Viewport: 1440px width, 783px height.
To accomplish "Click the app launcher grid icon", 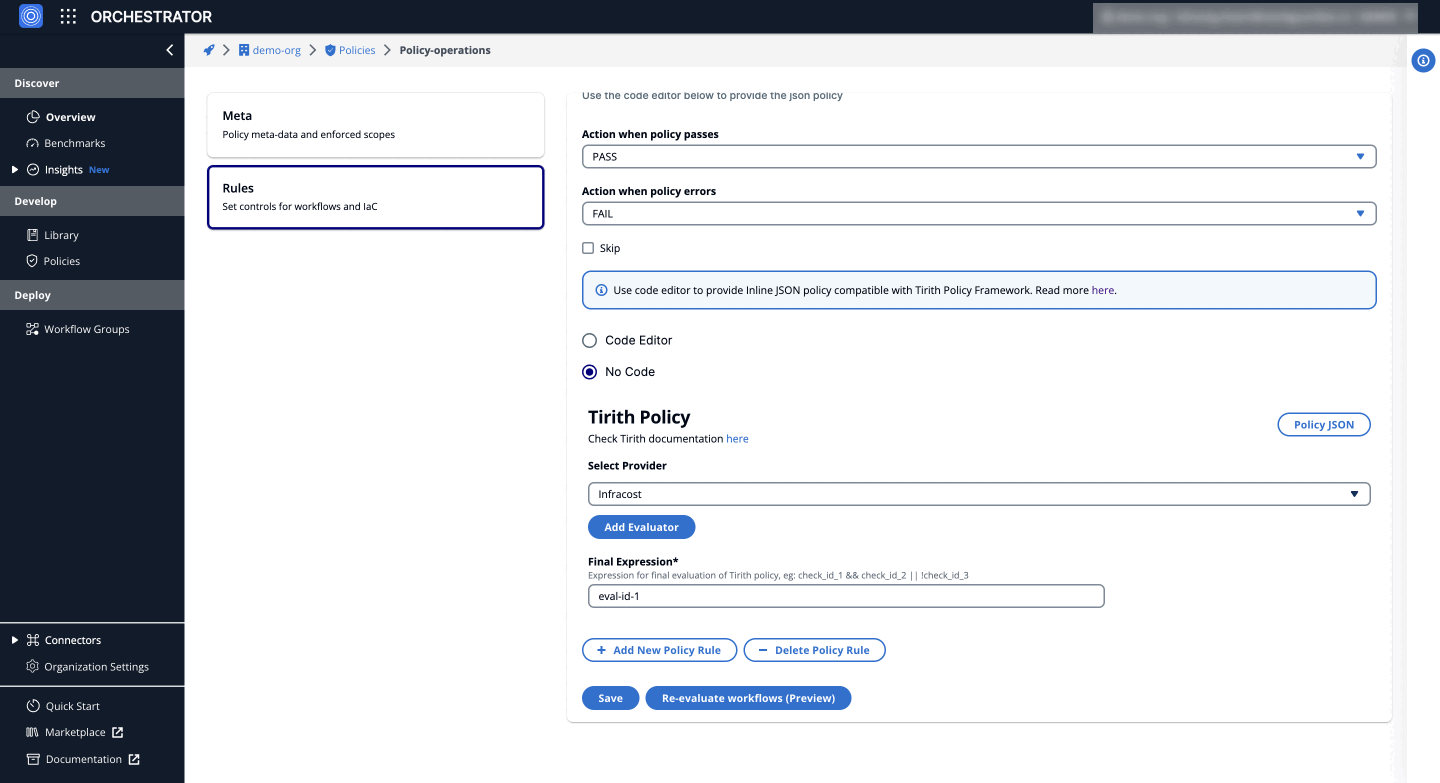I will click(68, 17).
